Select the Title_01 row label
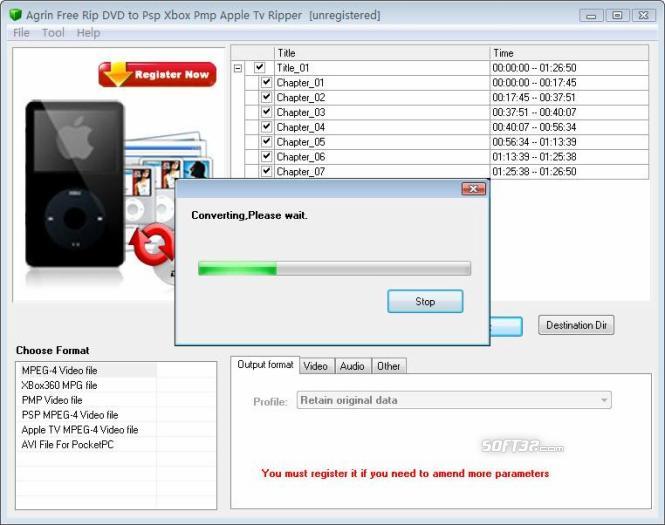 pyautogui.click(x=293, y=68)
